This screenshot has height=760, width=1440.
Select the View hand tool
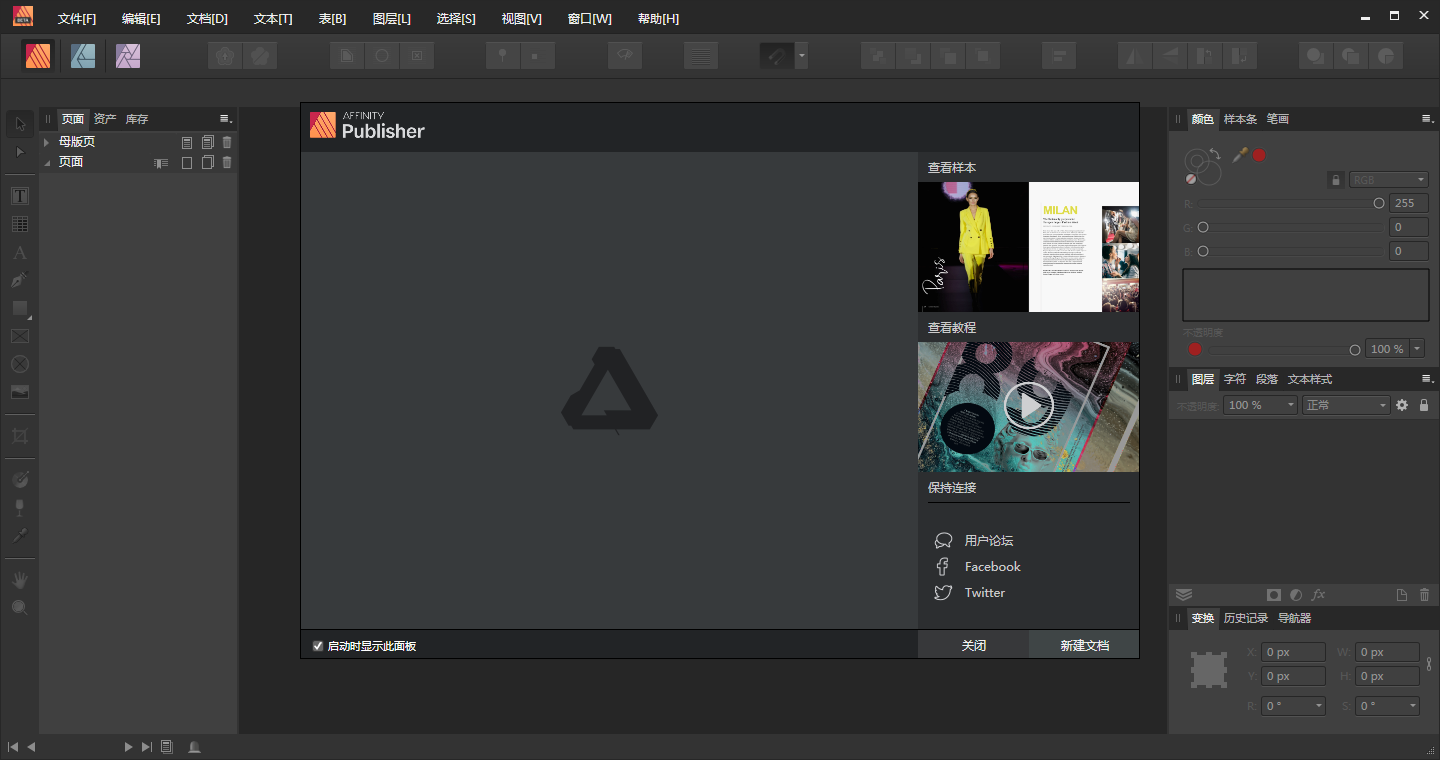click(20, 580)
